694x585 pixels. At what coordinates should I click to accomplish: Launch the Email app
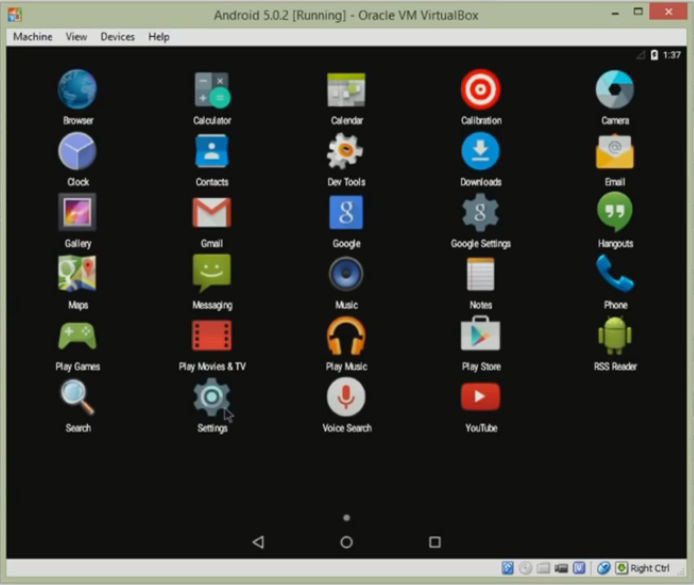click(615, 151)
